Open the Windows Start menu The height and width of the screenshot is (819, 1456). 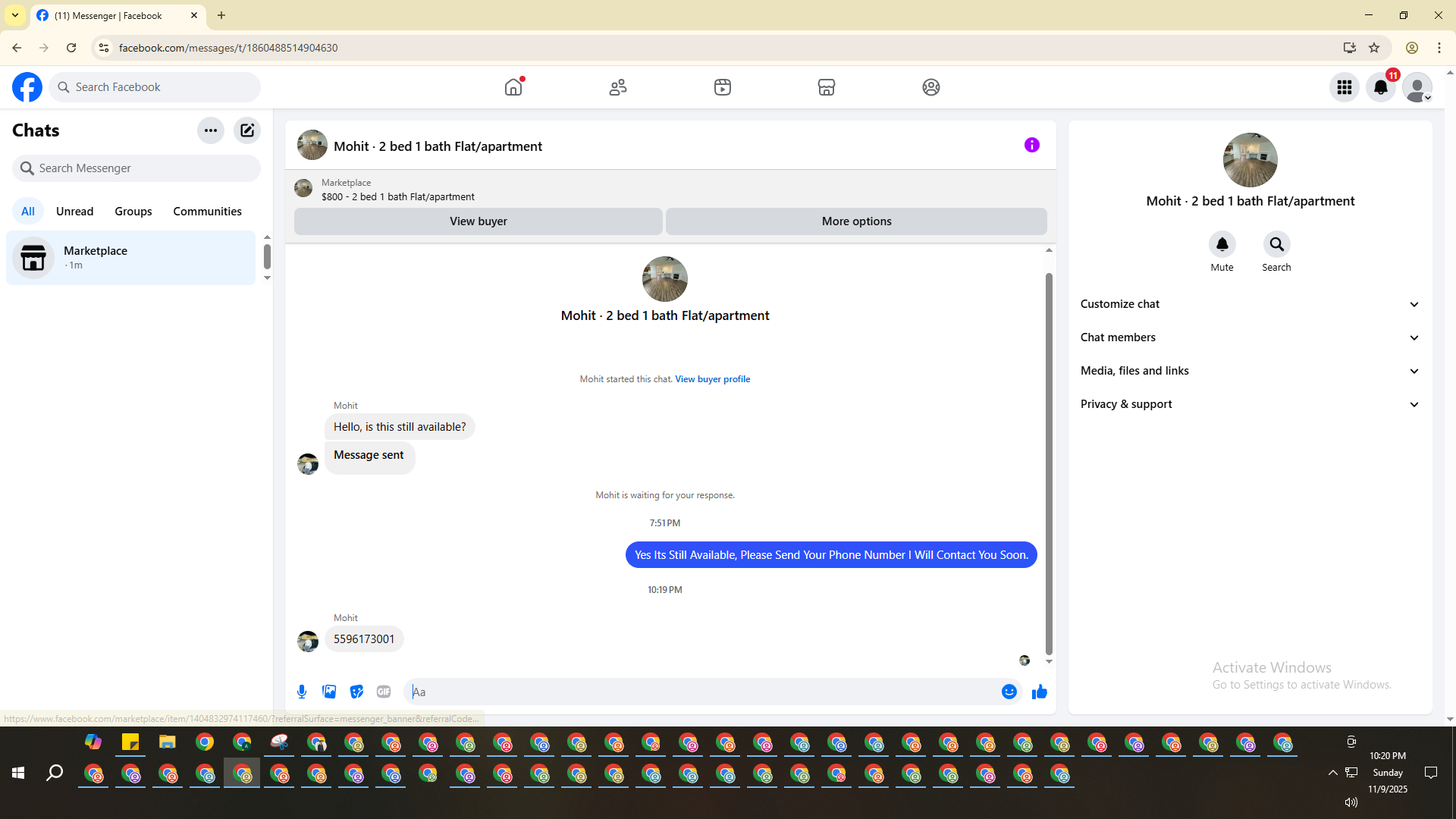18,773
